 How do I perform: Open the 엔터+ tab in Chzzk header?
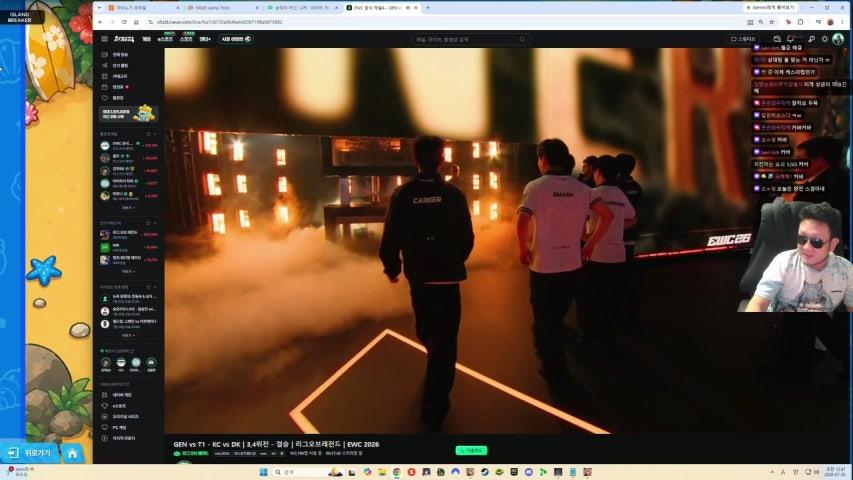pos(205,39)
